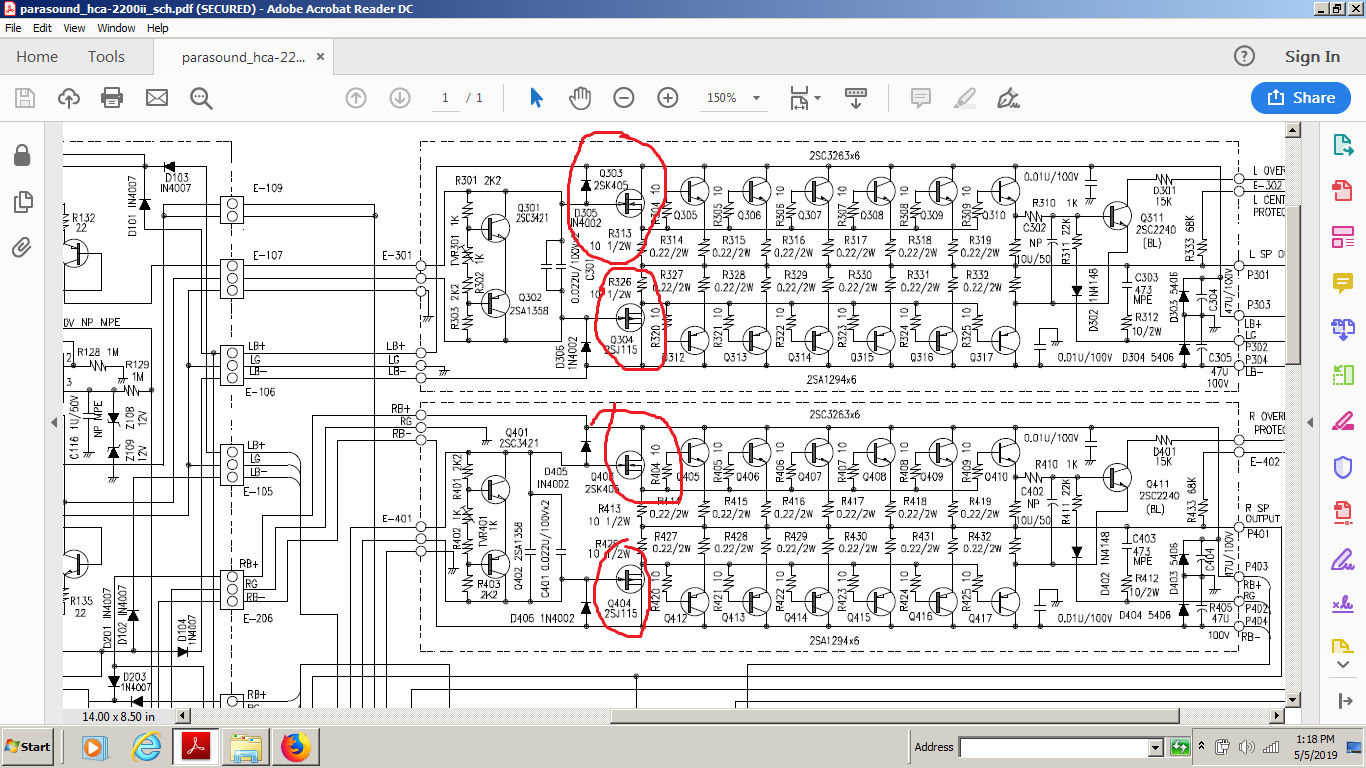Click the upload to cloud icon
Image resolution: width=1366 pixels, height=768 pixels.
pos(69,98)
